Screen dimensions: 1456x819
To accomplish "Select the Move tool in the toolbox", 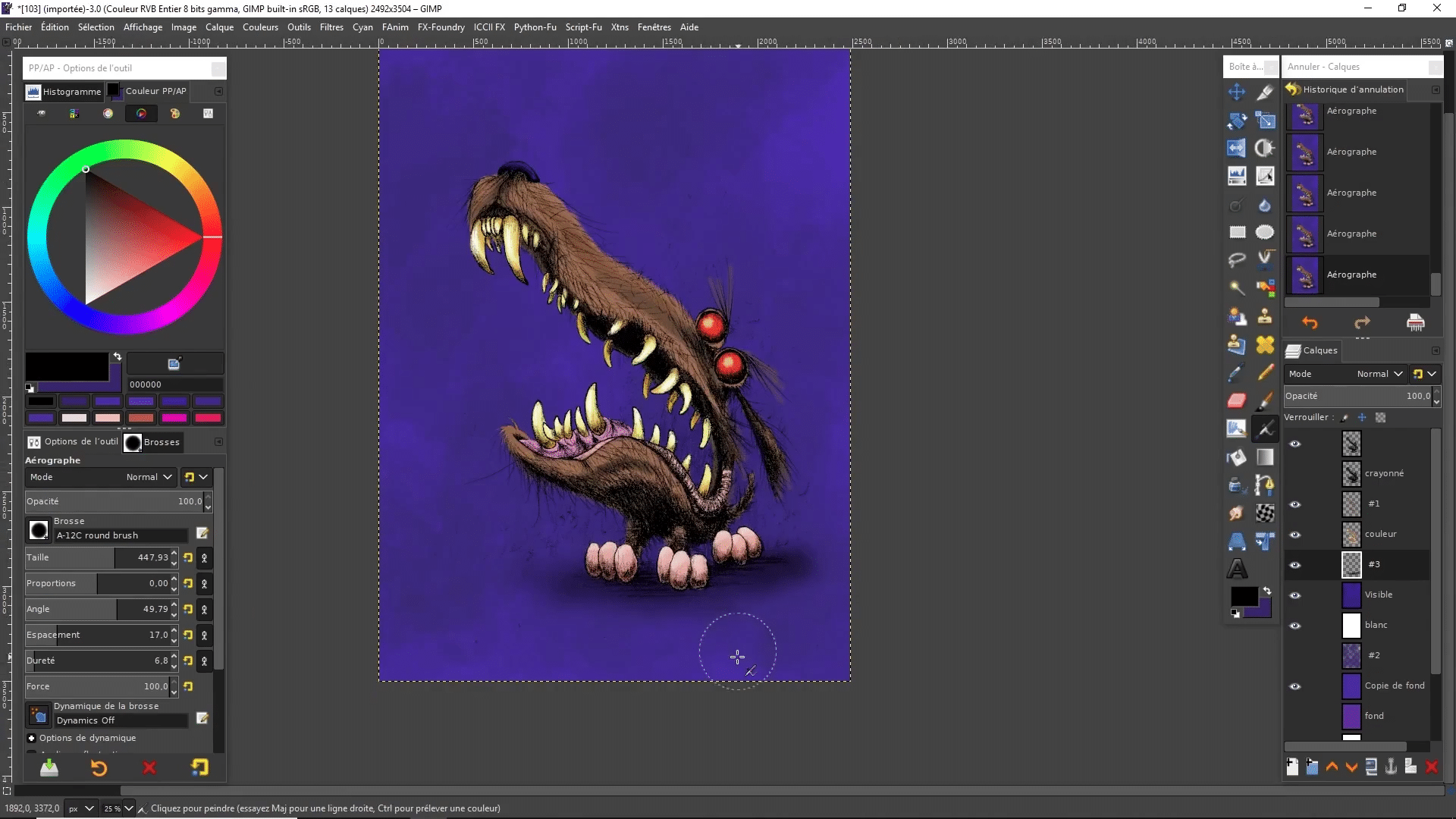I will pyautogui.click(x=1237, y=93).
